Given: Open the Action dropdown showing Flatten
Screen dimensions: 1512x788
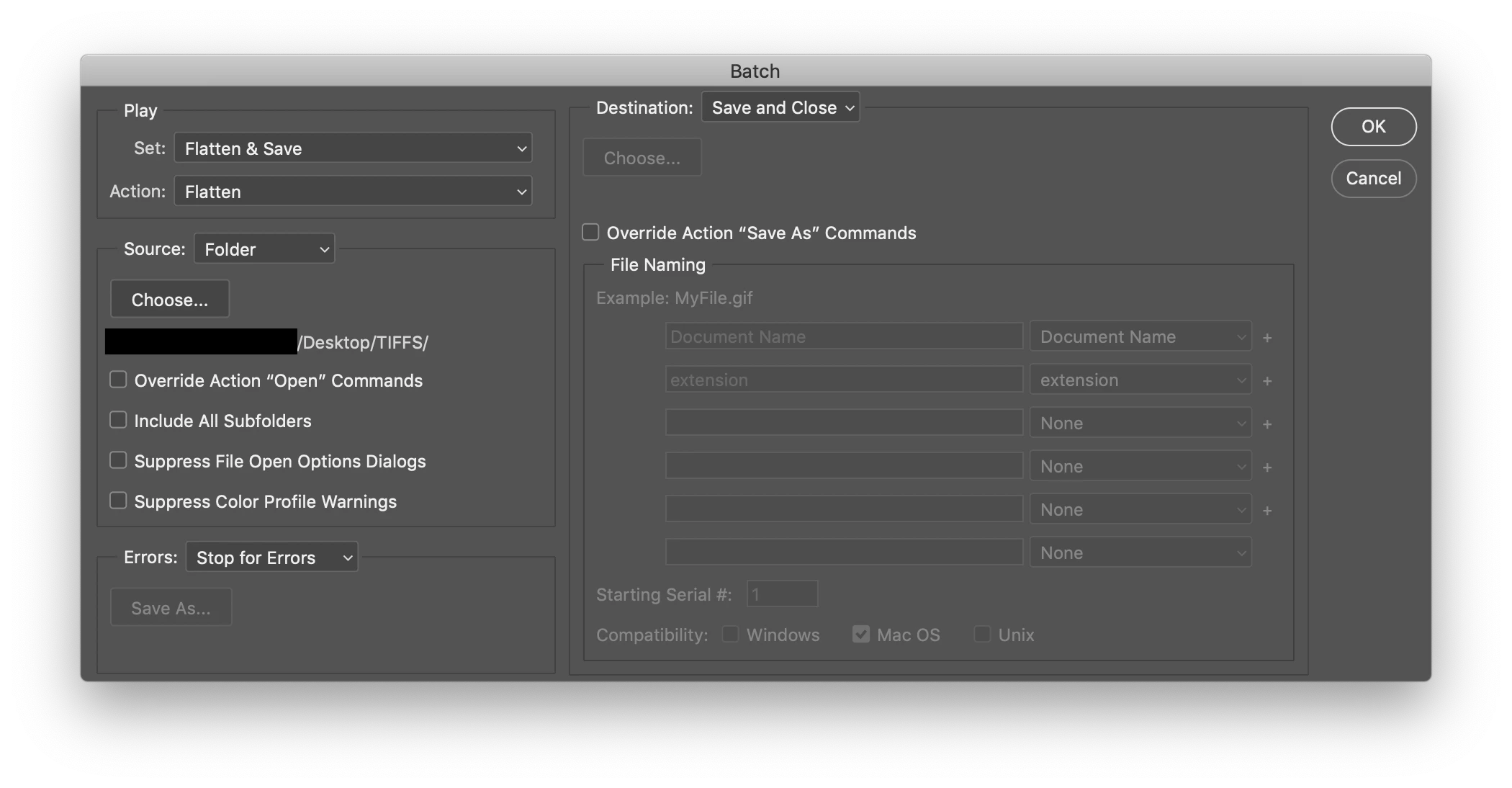Looking at the screenshot, I should [353, 192].
